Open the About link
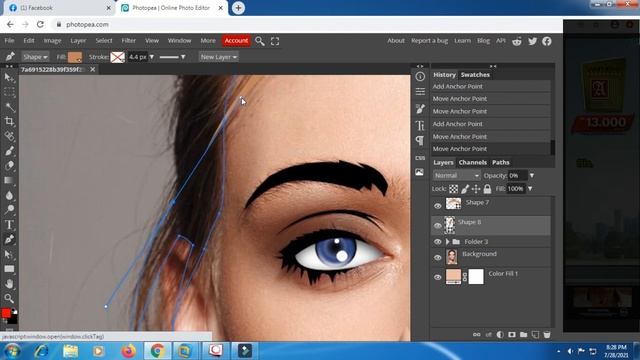The image size is (640, 360). click(x=396, y=41)
